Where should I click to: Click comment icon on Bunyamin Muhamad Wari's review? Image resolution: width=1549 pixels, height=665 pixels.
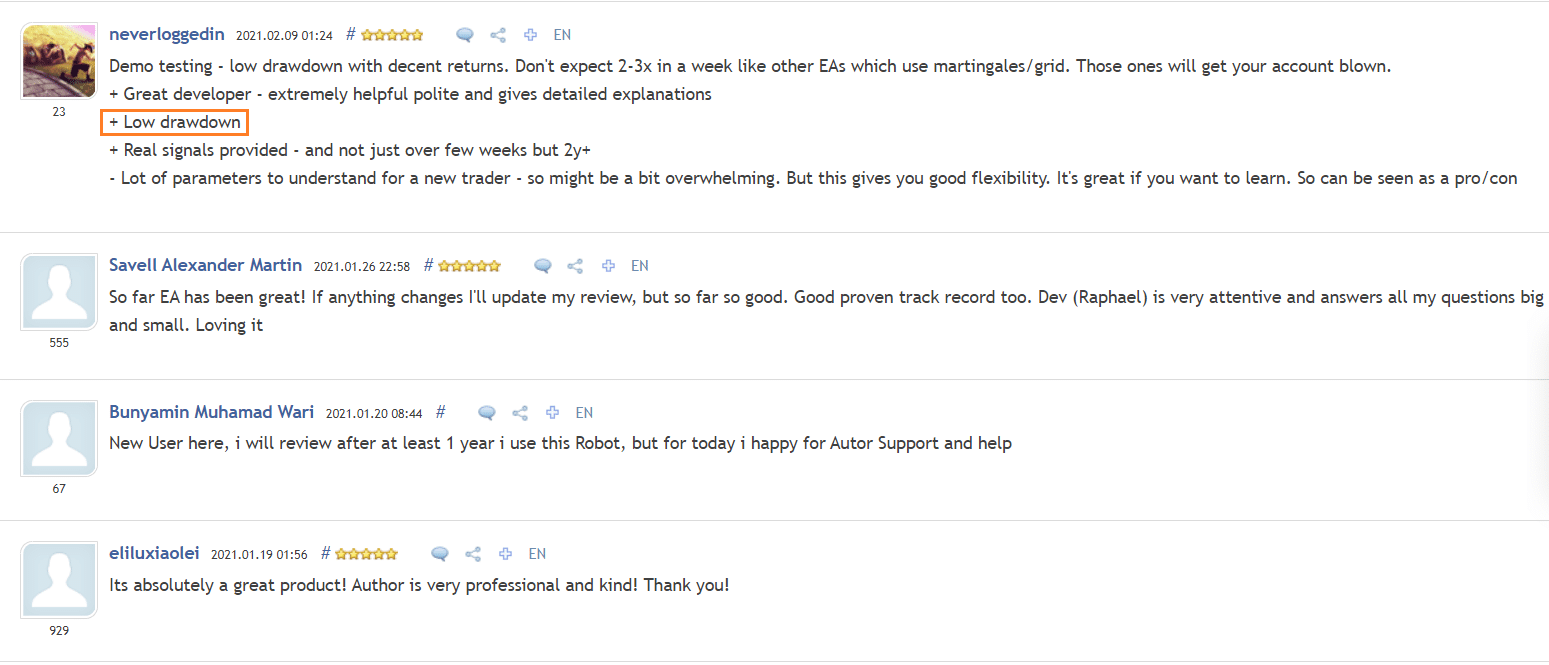click(487, 413)
